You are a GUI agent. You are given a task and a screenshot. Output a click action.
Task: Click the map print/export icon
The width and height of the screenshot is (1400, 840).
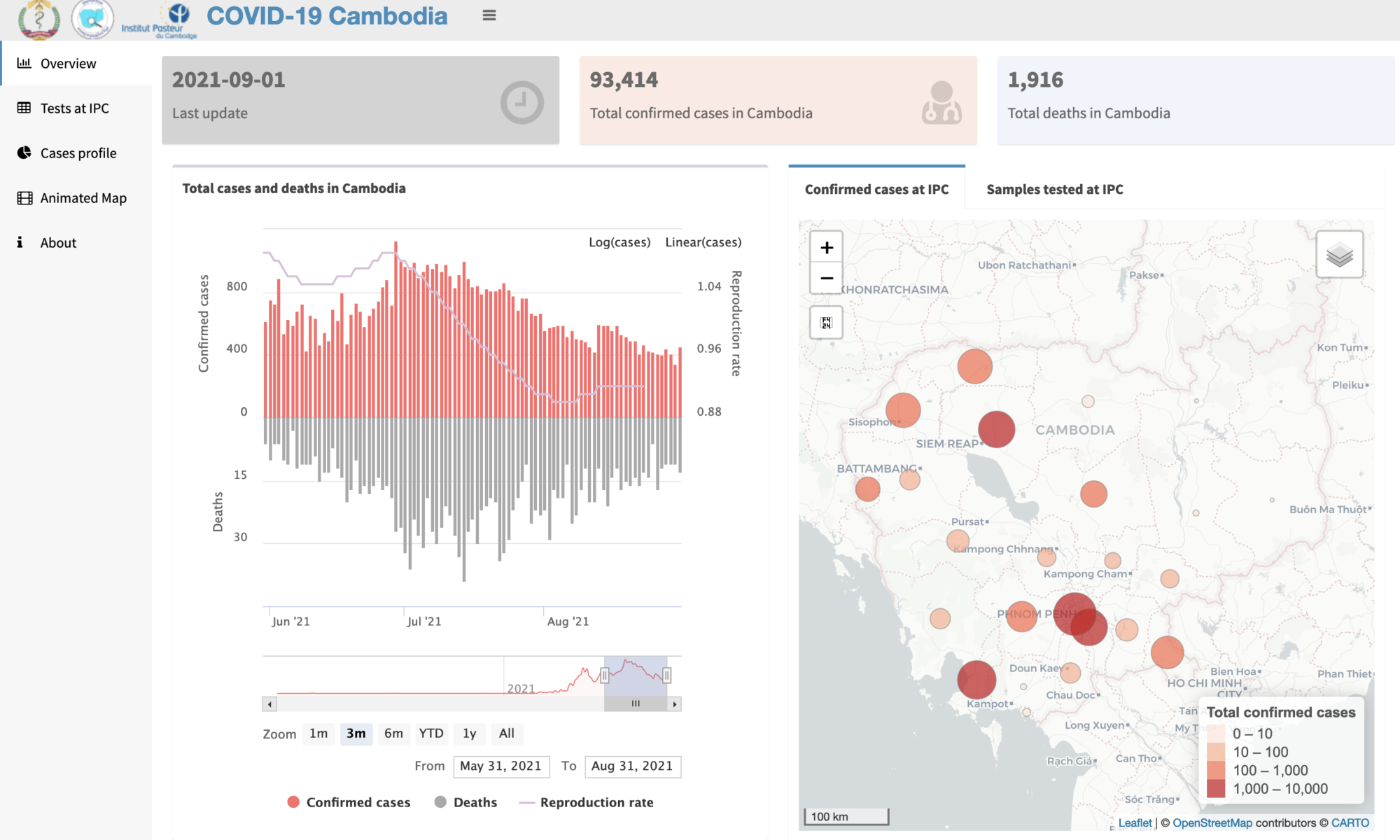(x=827, y=323)
